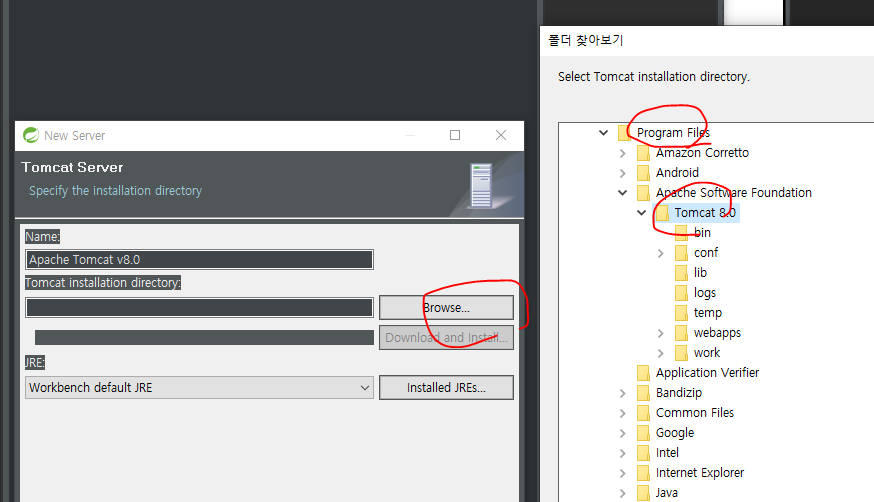Maximize the New Server dialog

[x=455, y=135]
